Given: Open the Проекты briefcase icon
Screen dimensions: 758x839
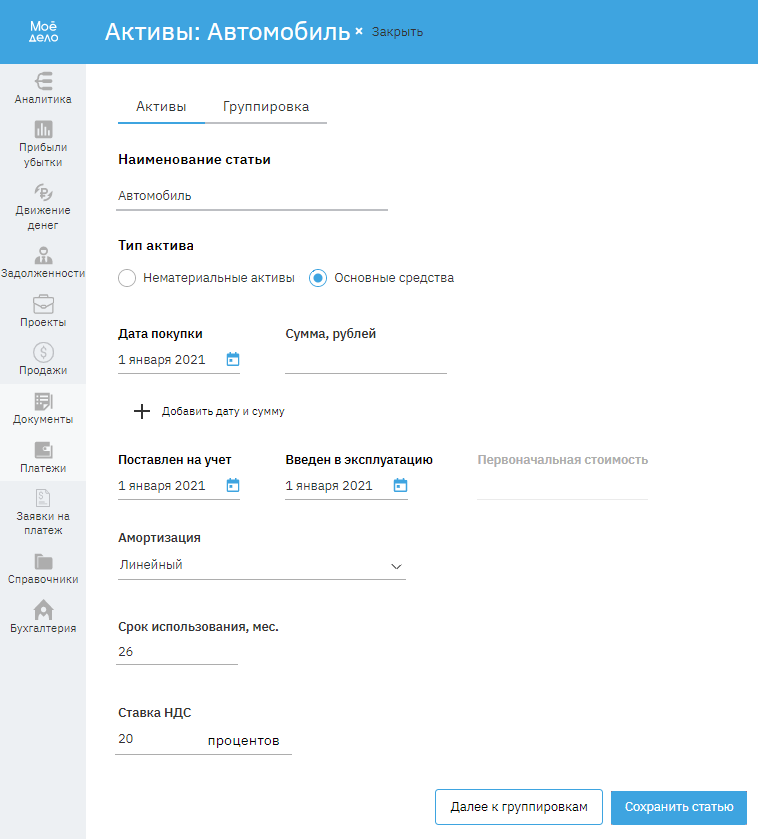Looking at the screenshot, I should pyautogui.click(x=43, y=304).
